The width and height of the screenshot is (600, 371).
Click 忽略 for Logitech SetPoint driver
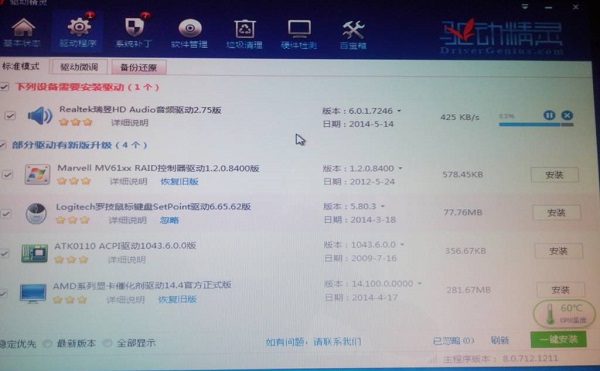tap(170, 220)
